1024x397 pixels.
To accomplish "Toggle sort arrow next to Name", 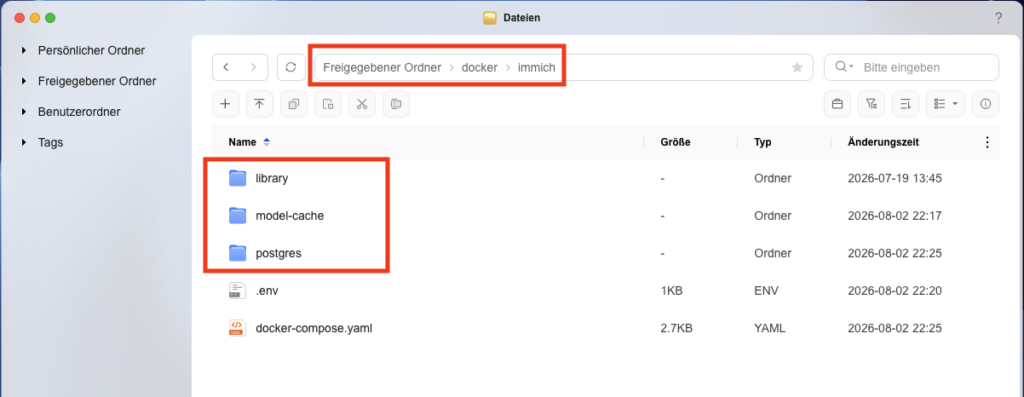I will coord(266,142).
